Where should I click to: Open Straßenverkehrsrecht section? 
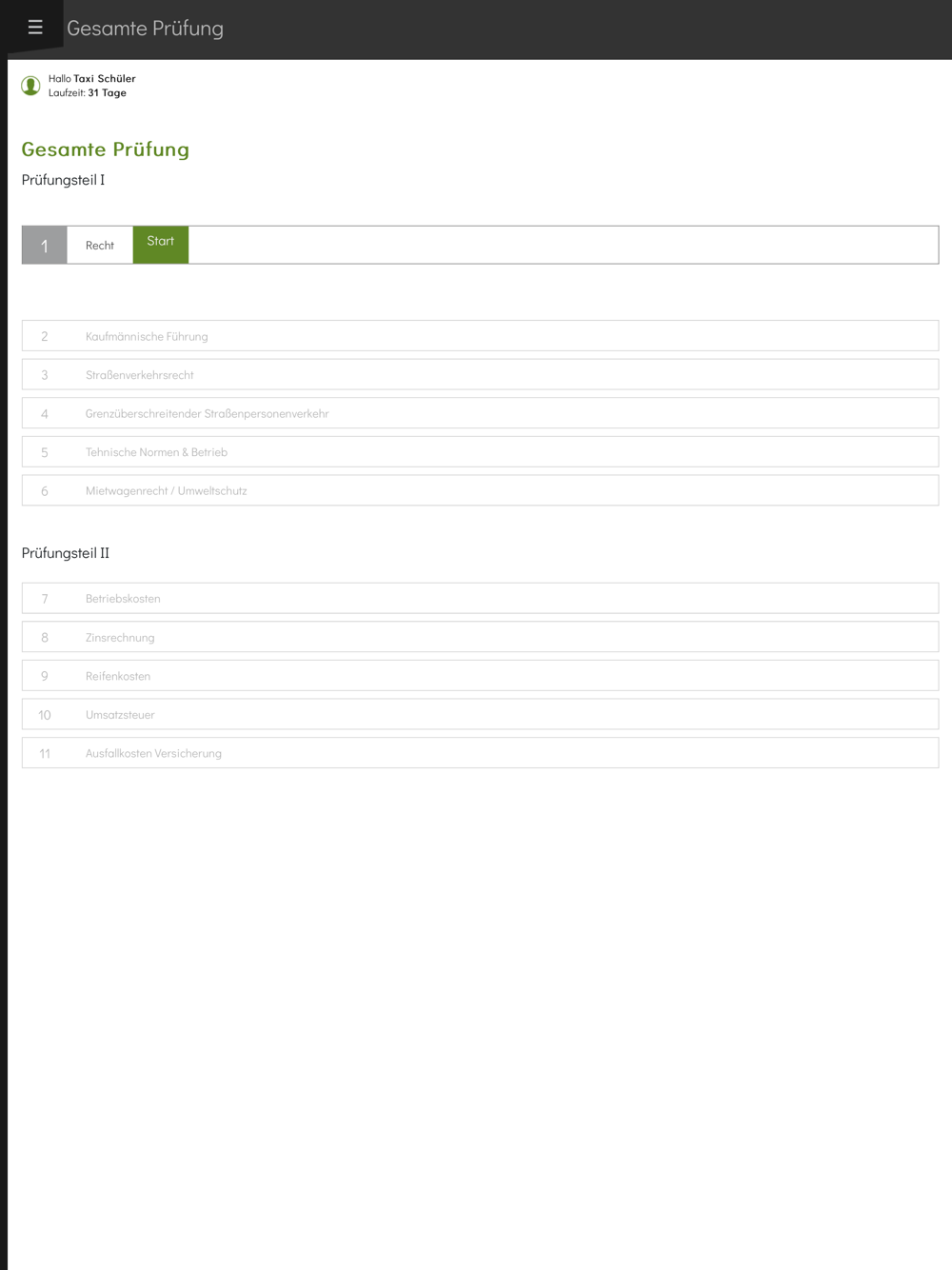480,375
